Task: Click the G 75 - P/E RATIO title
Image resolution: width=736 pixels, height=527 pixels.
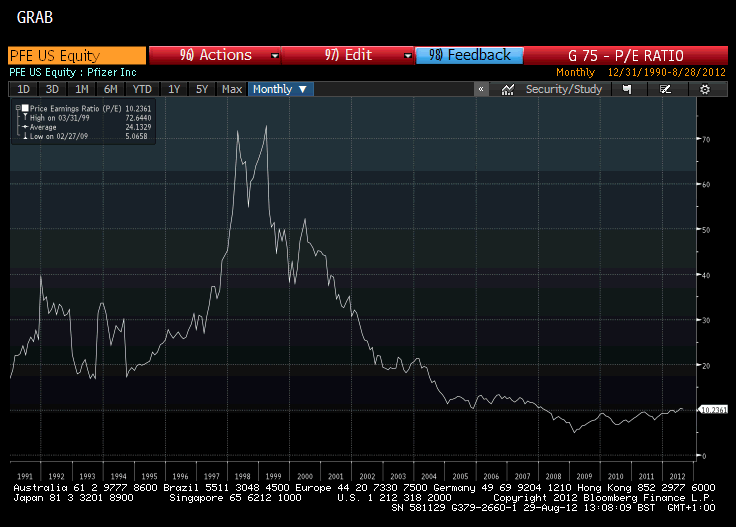Action: coord(626,56)
